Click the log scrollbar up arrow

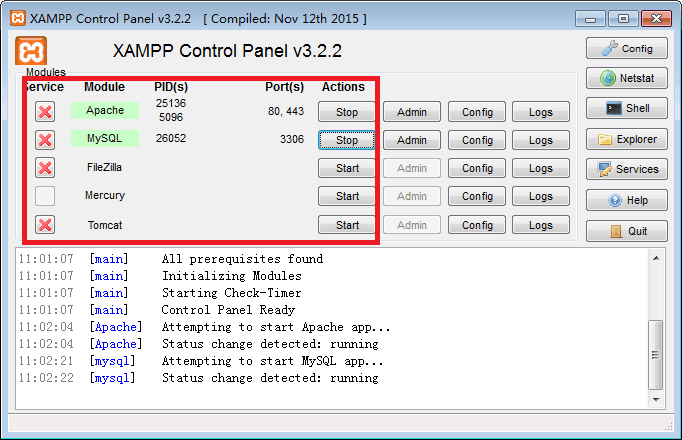(656, 258)
